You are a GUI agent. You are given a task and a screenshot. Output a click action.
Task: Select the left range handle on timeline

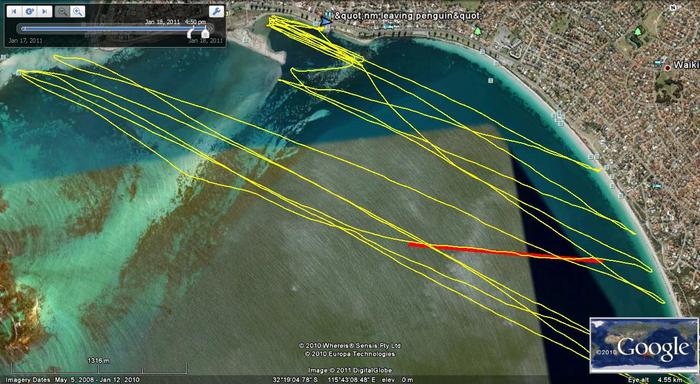click(x=191, y=33)
